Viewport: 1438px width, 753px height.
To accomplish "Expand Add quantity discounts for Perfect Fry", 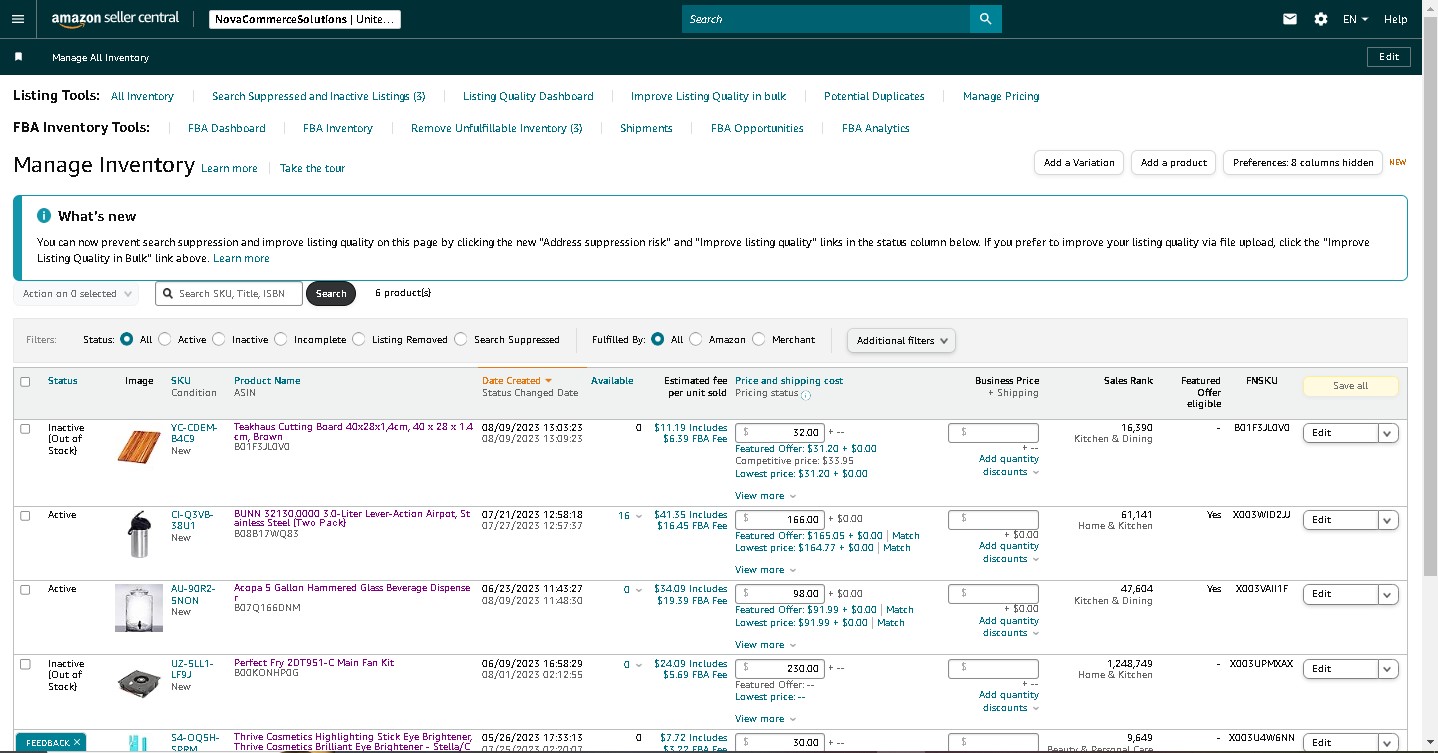I will 1010,701.
